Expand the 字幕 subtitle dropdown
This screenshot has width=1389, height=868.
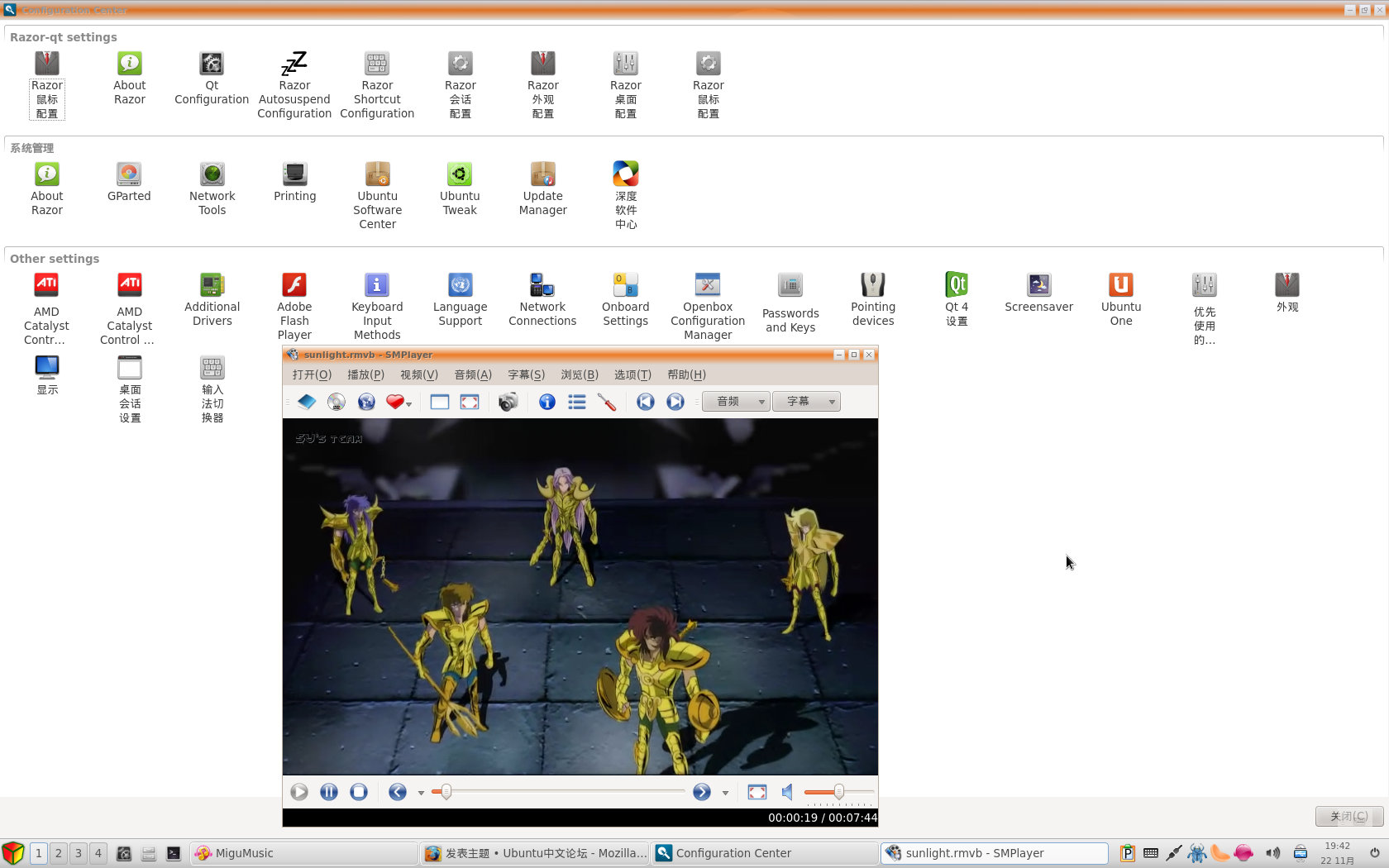click(x=806, y=402)
